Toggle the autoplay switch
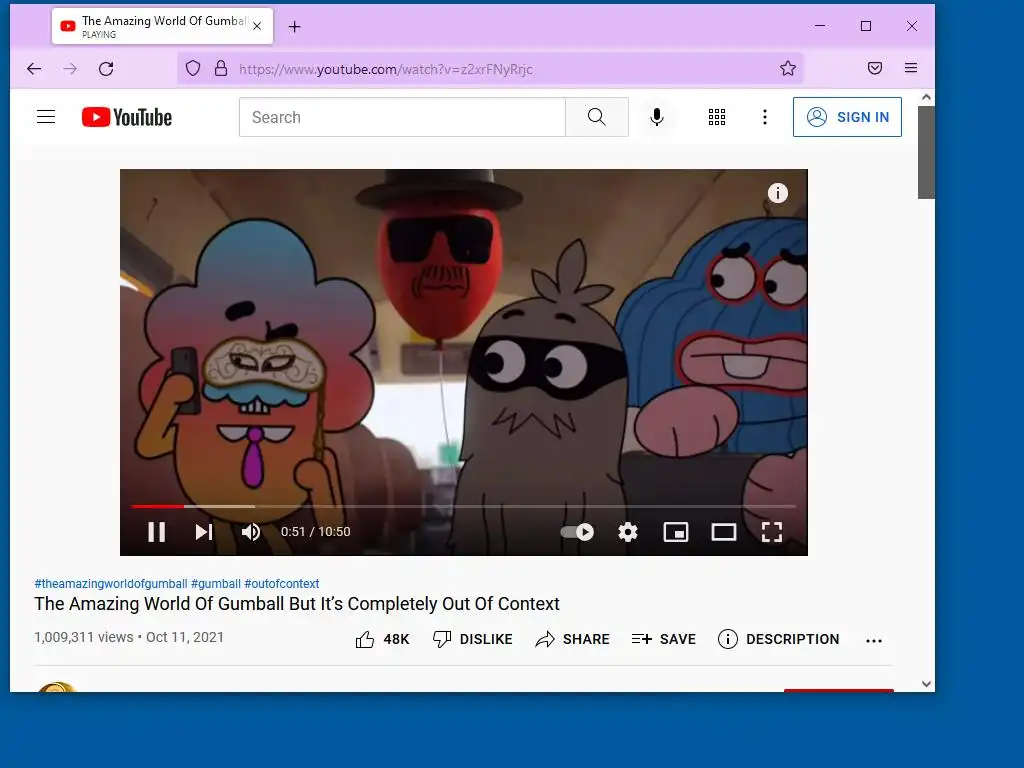1024x768 pixels. point(577,532)
